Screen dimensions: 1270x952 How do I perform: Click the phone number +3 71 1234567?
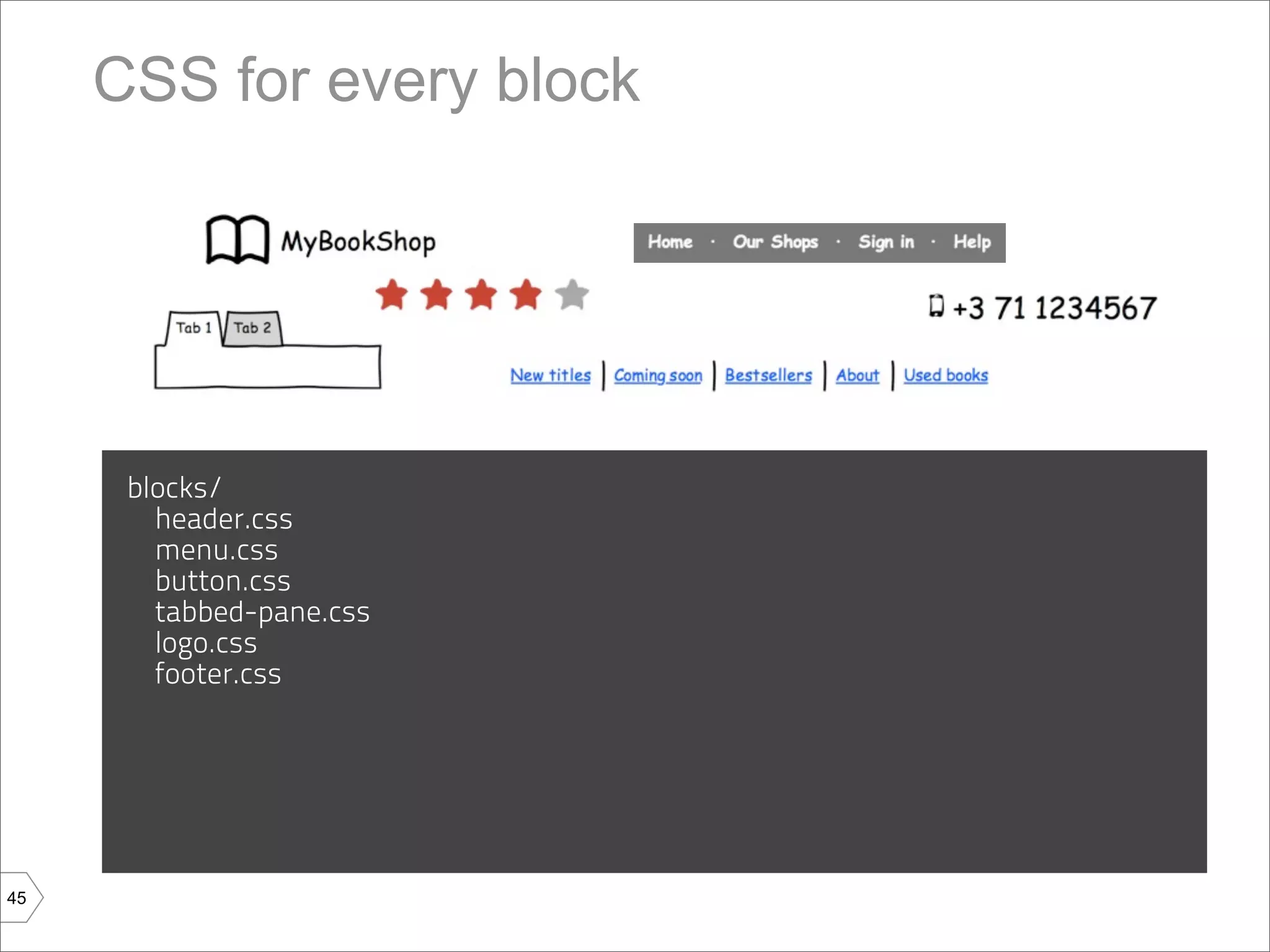click(1055, 308)
